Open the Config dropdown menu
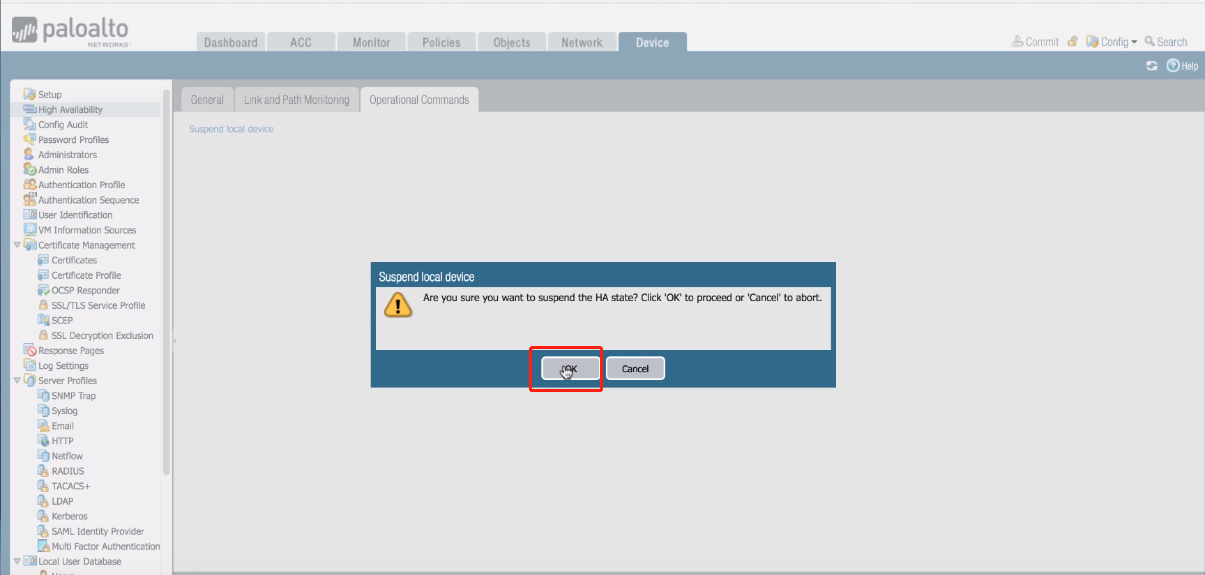Screen dimensions: 1205x575 coord(1112,42)
